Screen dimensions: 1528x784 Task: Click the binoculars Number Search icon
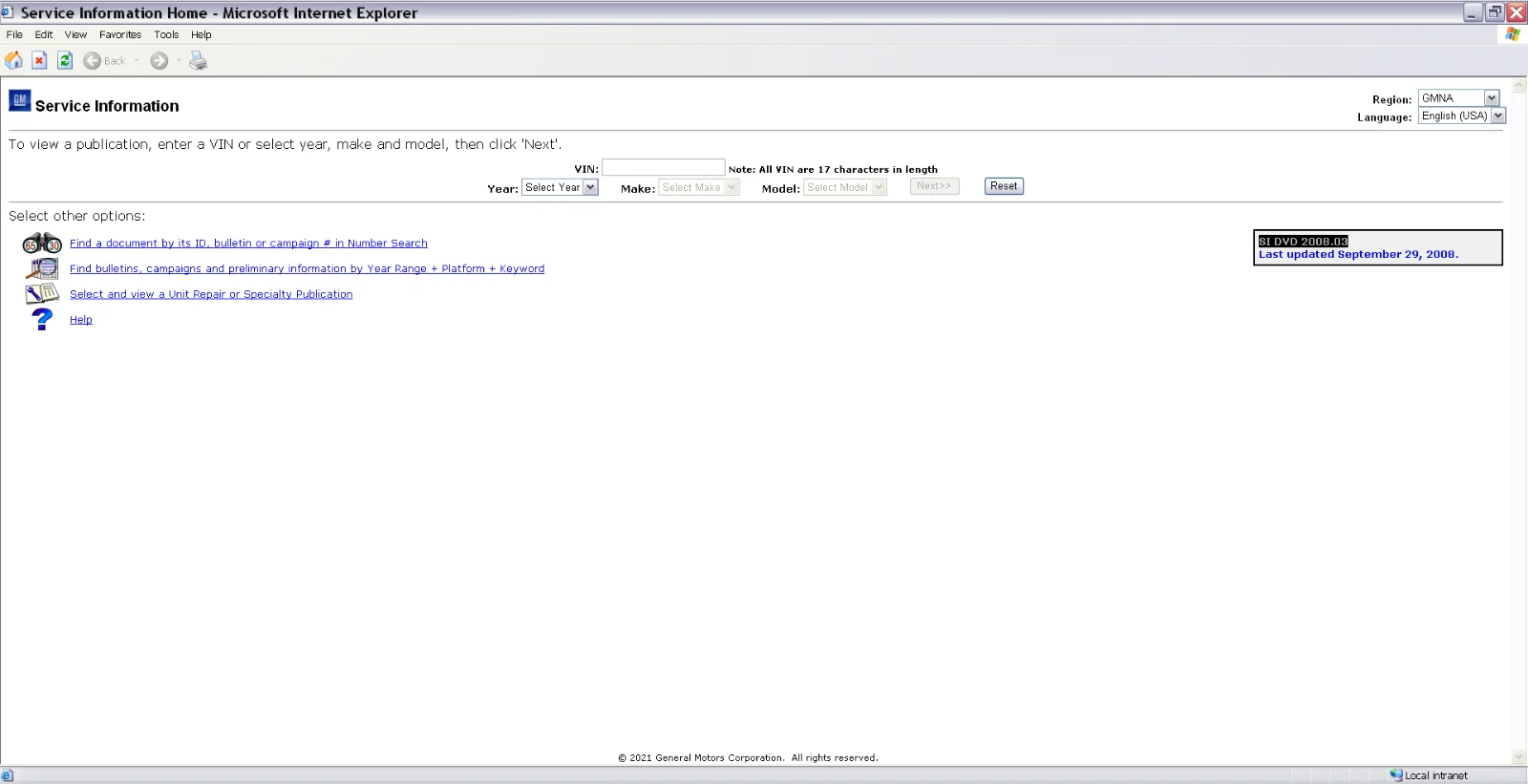(x=42, y=243)
